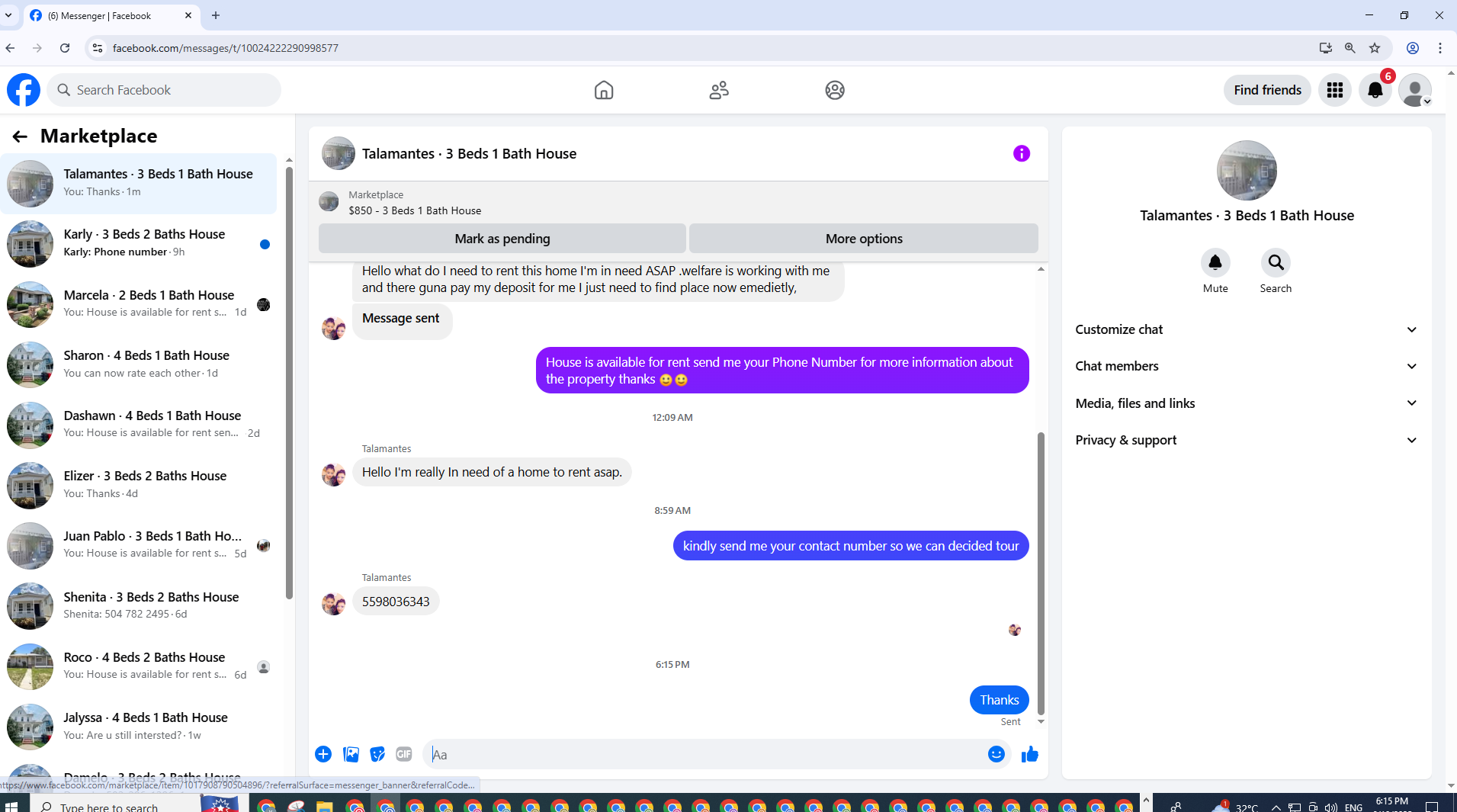Attach a photo file in the composer

coord(351,754)
